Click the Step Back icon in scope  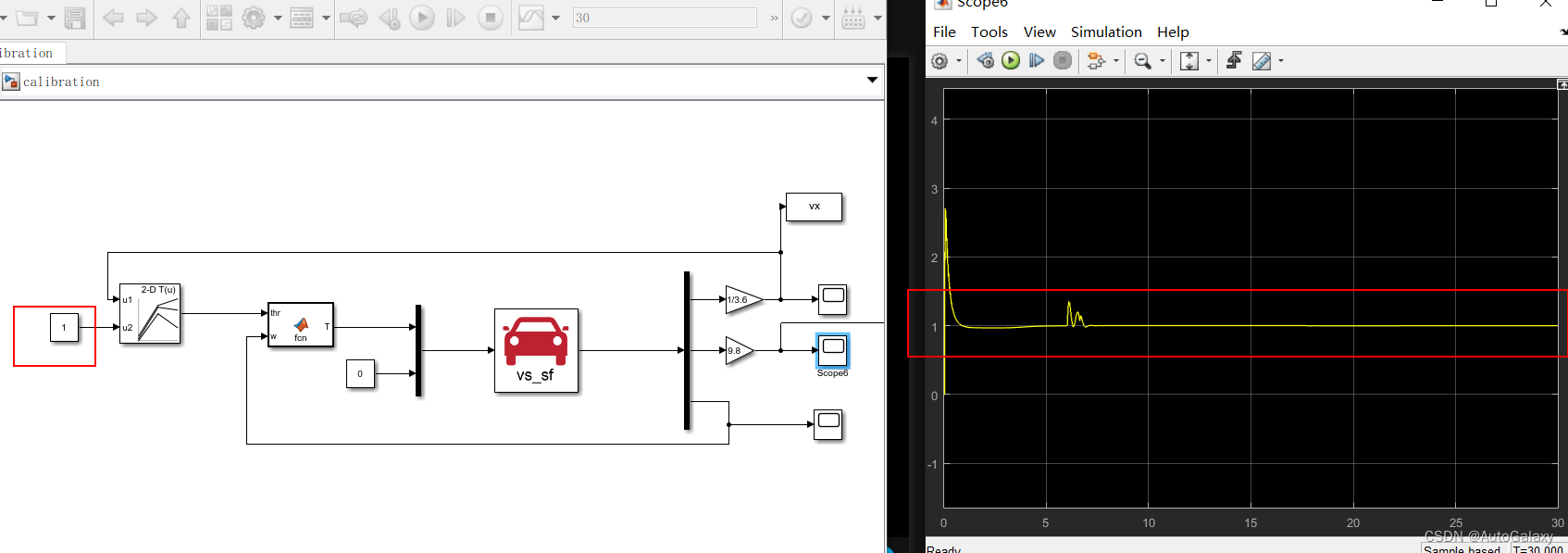coord(986,61)
